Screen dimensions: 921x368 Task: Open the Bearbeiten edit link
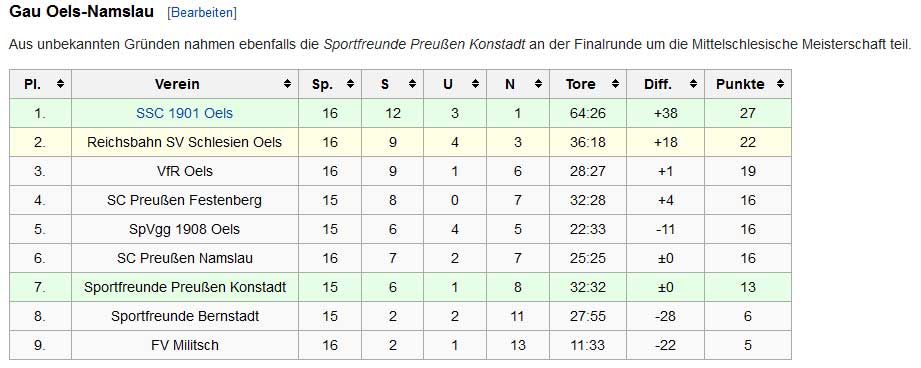202,13
